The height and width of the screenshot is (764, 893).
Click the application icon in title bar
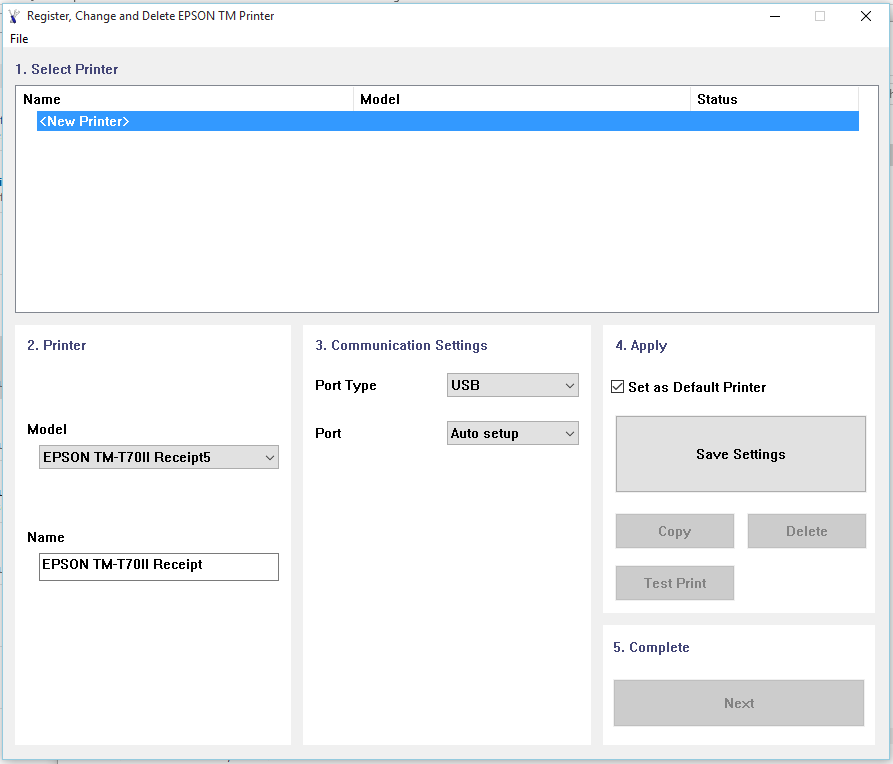tap(14, 16)
